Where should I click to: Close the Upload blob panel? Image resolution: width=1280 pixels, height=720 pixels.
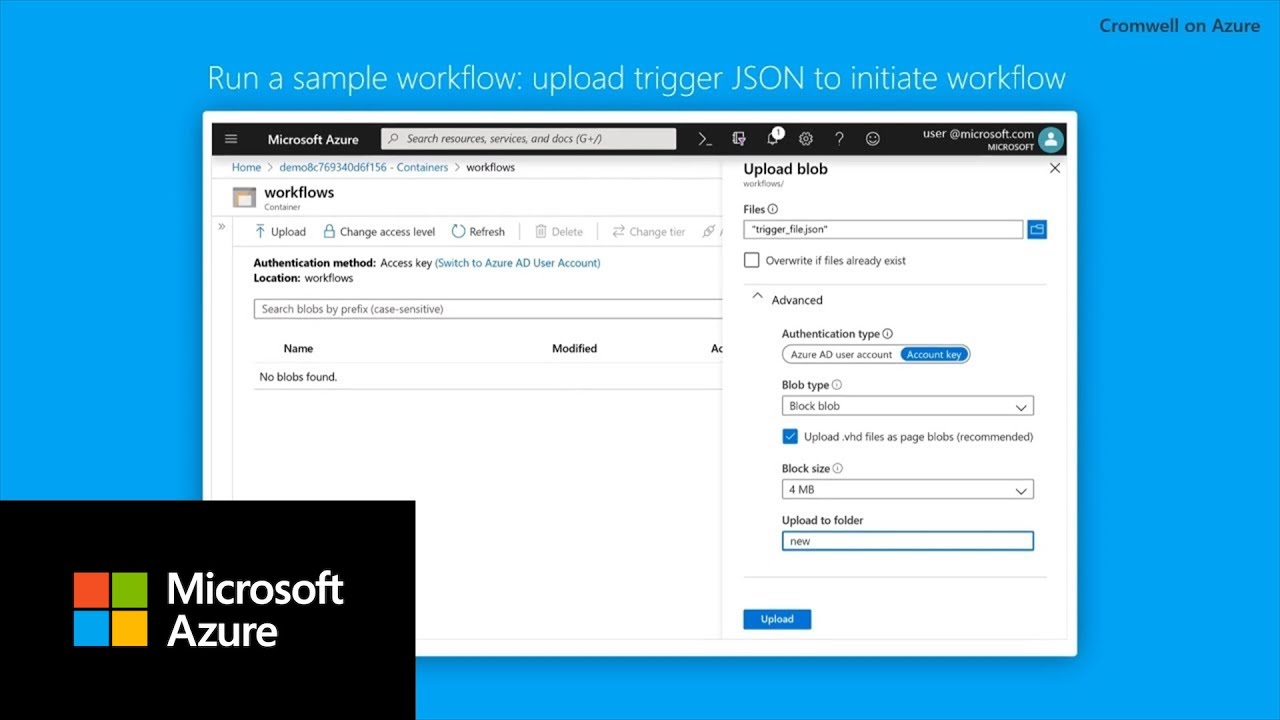pyautogui.click(x=1054, y=169)
